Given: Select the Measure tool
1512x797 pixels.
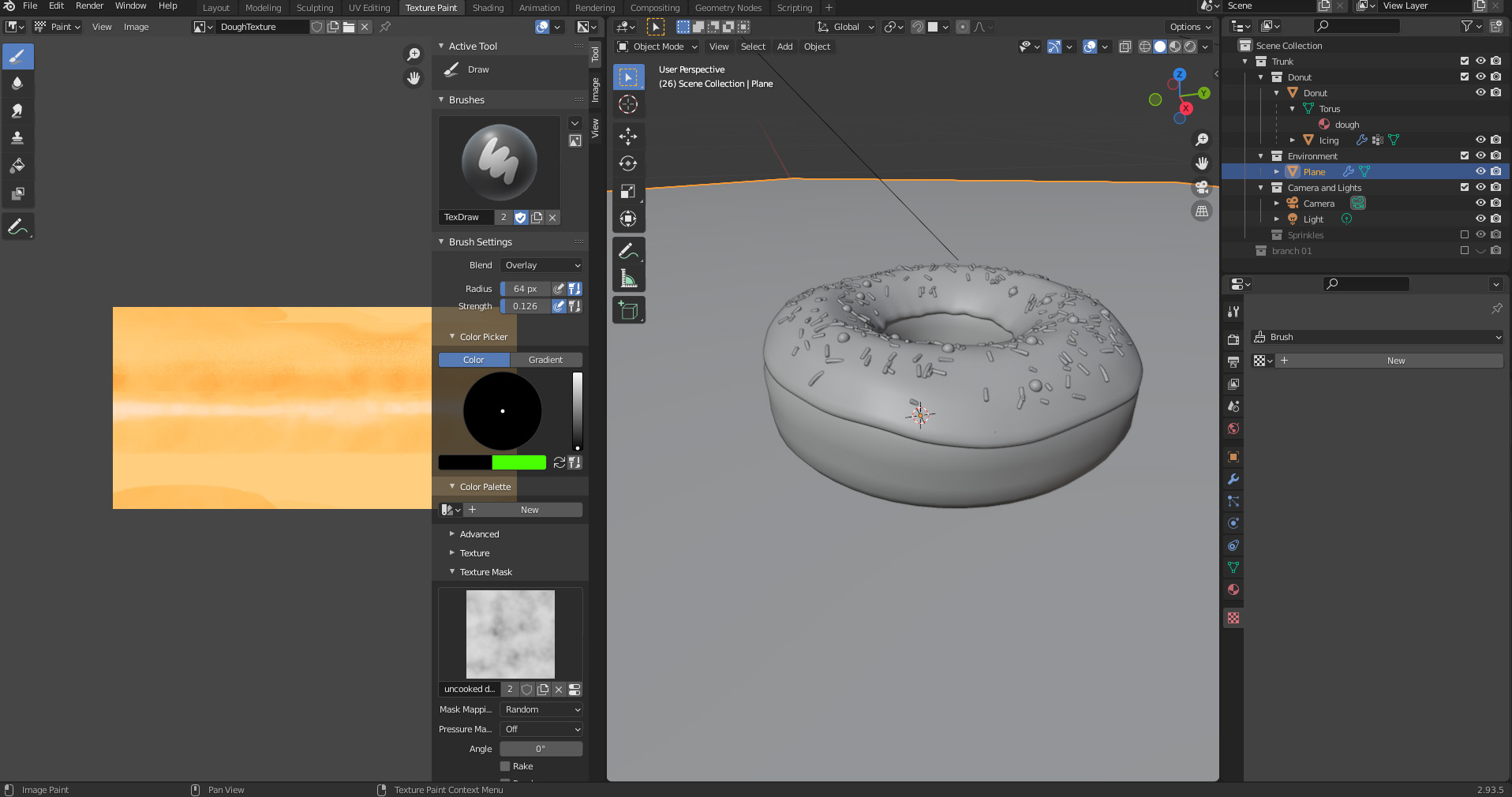Looking at the screenshot, I should pos(628,278).
